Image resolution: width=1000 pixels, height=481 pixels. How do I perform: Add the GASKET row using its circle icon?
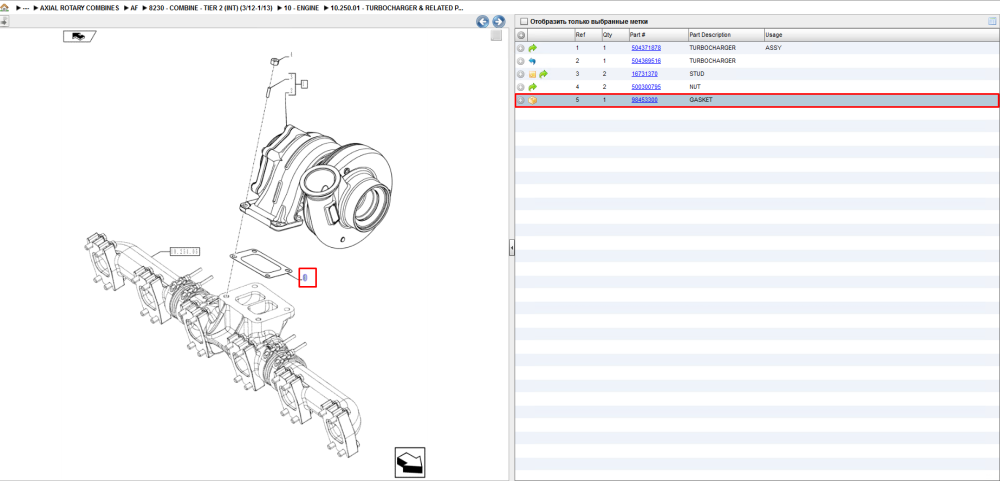tap(521, 100)
